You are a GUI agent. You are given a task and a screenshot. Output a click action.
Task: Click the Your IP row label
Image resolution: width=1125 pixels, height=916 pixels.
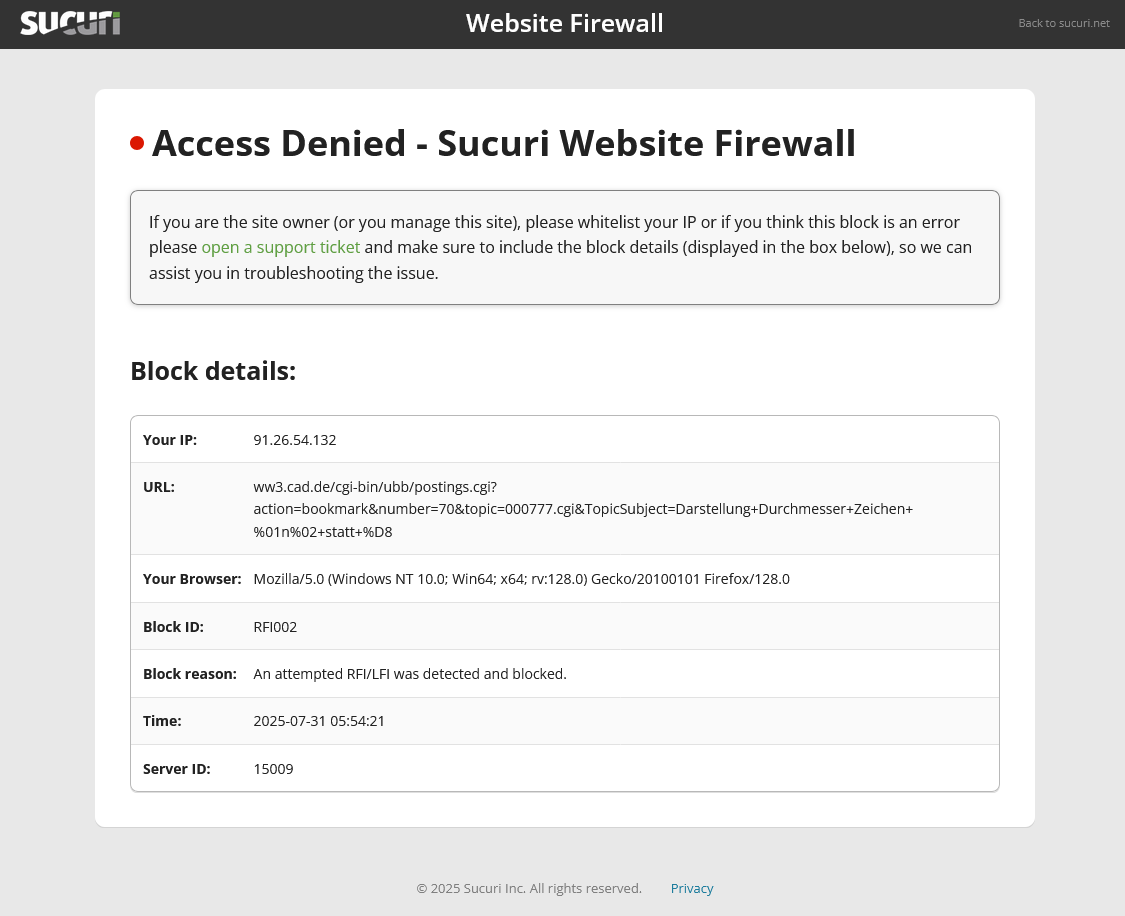click(170, 440)
